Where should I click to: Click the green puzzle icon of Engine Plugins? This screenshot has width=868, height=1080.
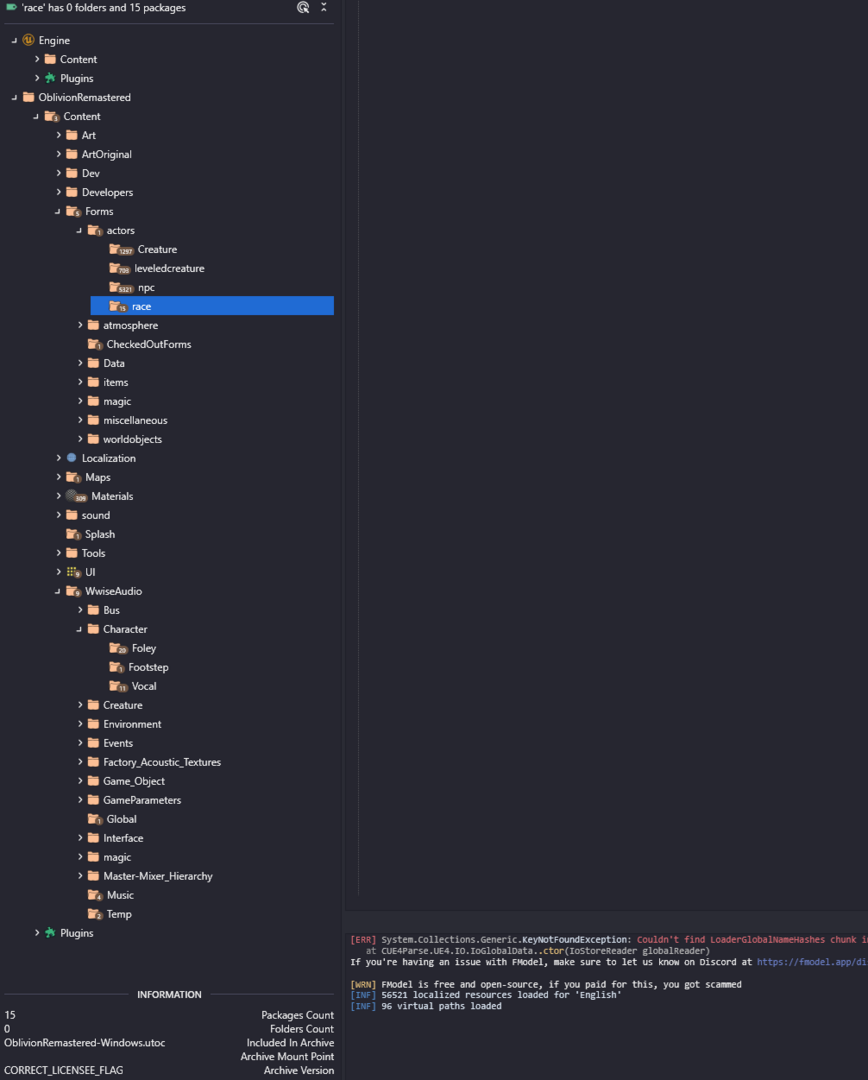coord(50,78)
